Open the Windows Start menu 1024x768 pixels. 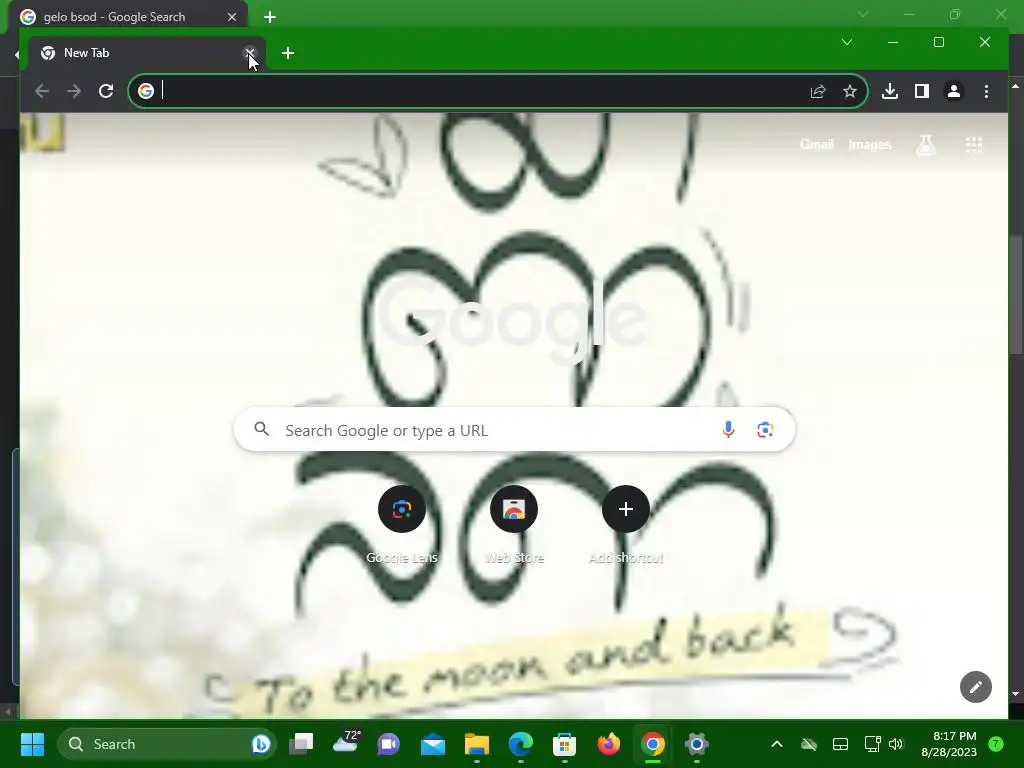pos(32,744)
